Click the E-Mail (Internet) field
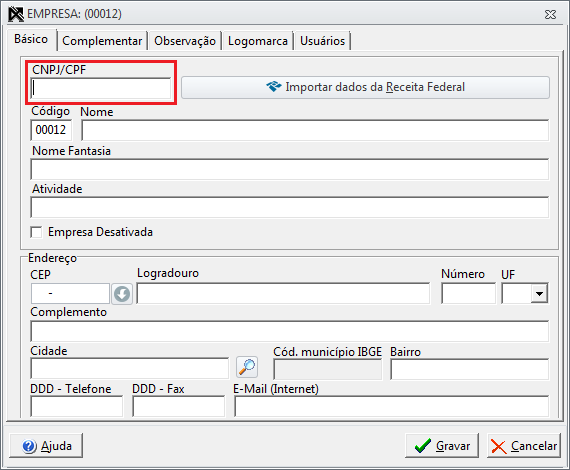Image resolution: width=570 pixels, height=470 pixels. 392,406
